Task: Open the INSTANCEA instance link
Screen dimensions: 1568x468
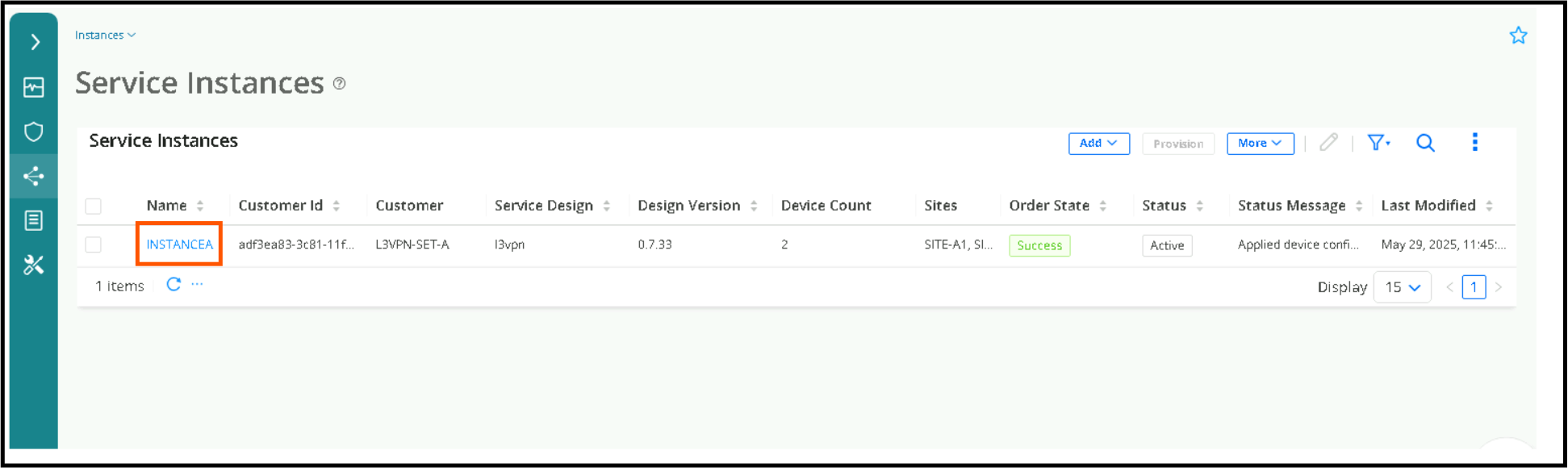Action: (179, 244)
